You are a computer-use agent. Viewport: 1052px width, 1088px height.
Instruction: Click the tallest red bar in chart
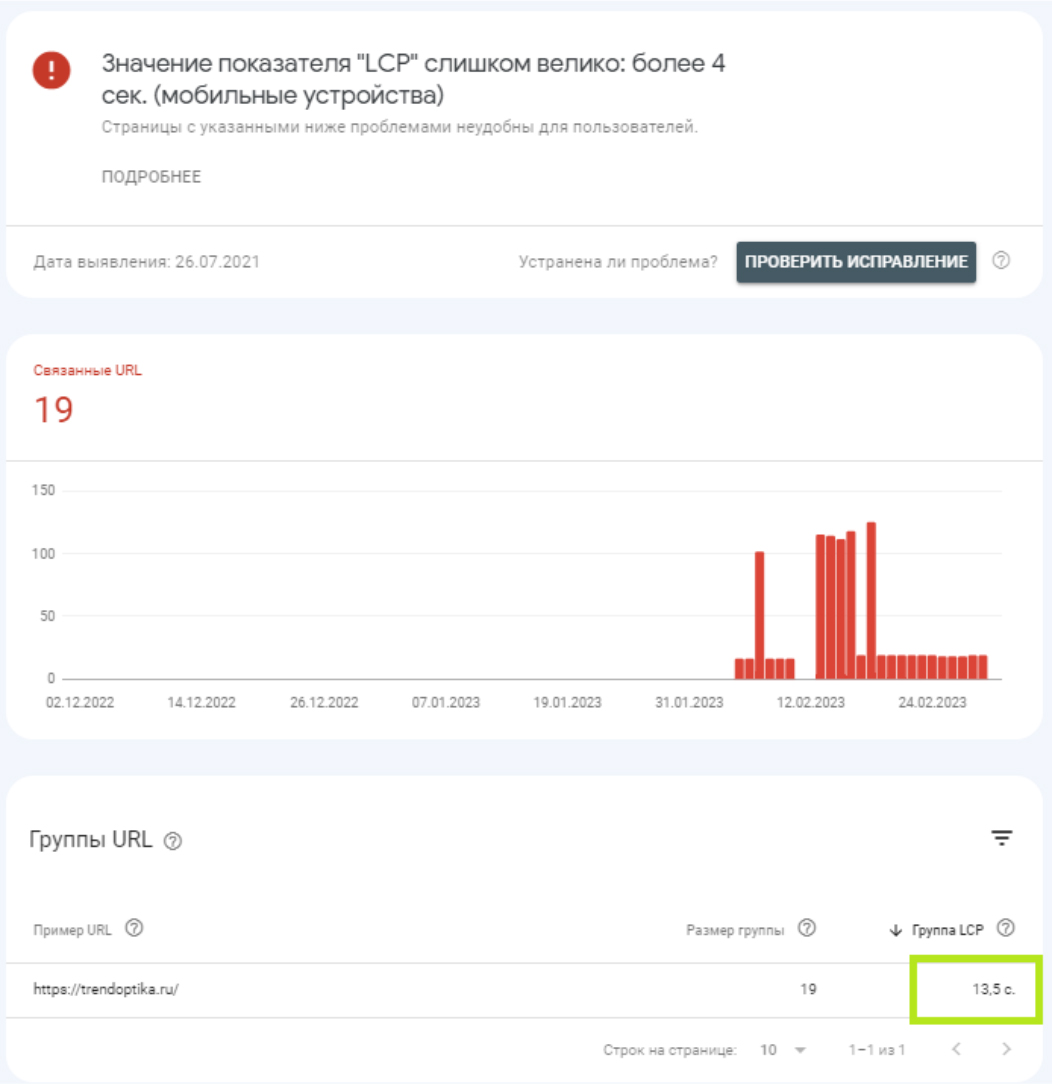click(871, 600)
